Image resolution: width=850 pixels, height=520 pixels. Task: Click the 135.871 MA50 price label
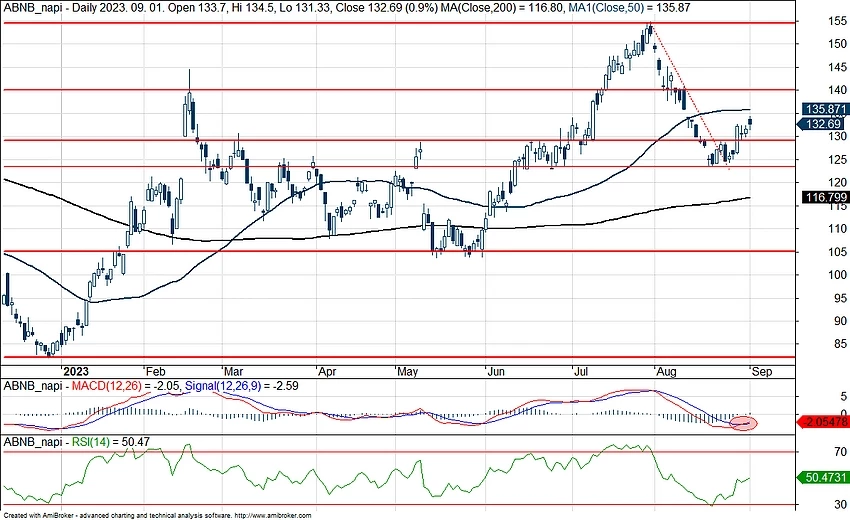click(825, 109)
